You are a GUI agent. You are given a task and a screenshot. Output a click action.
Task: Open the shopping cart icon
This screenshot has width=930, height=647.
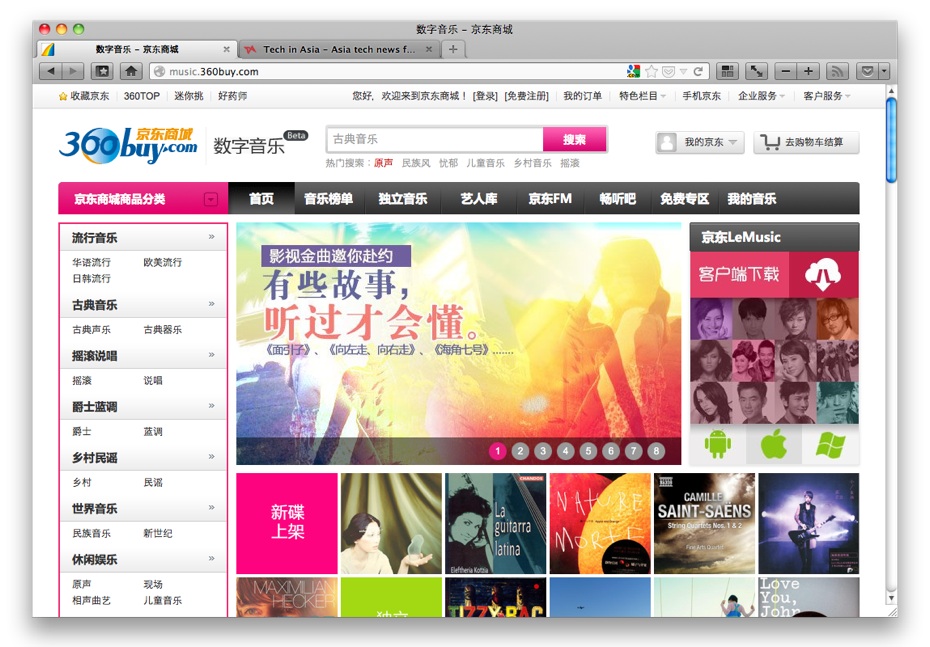(x=769, y=142)
